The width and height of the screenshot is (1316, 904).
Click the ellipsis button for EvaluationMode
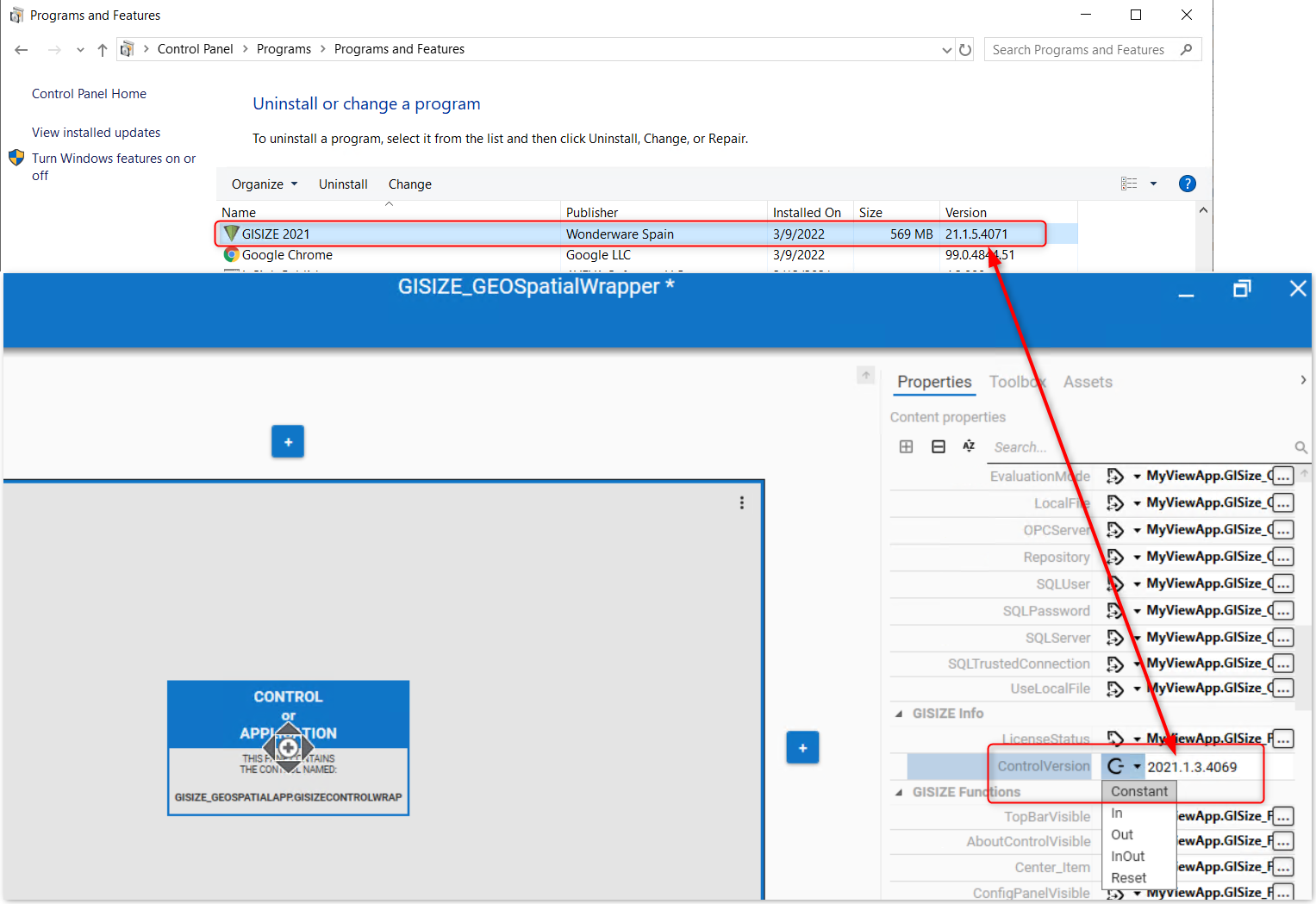[x=1283, y=477]
